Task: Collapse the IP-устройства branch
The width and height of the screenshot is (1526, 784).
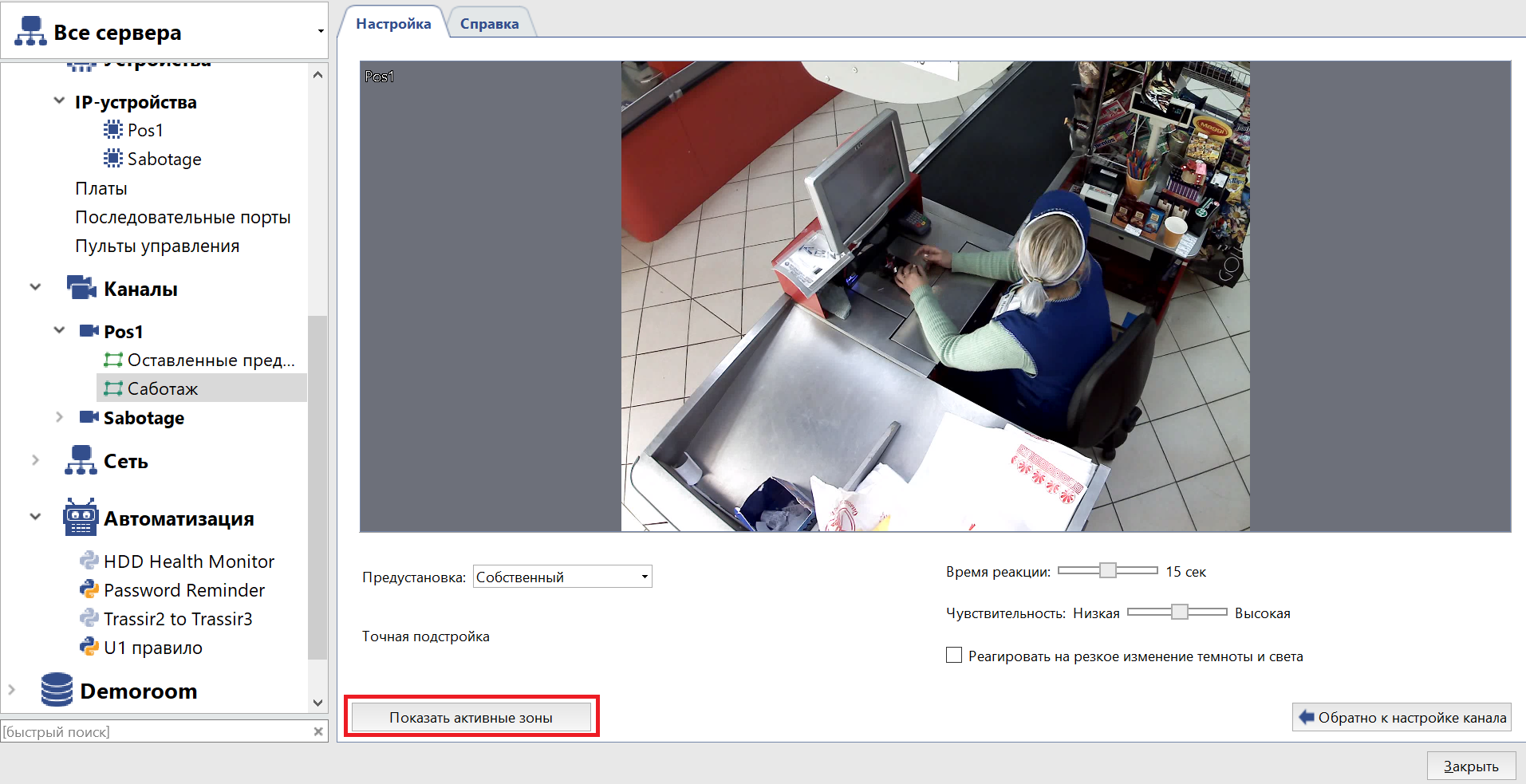Action: [x=59, y=100]
